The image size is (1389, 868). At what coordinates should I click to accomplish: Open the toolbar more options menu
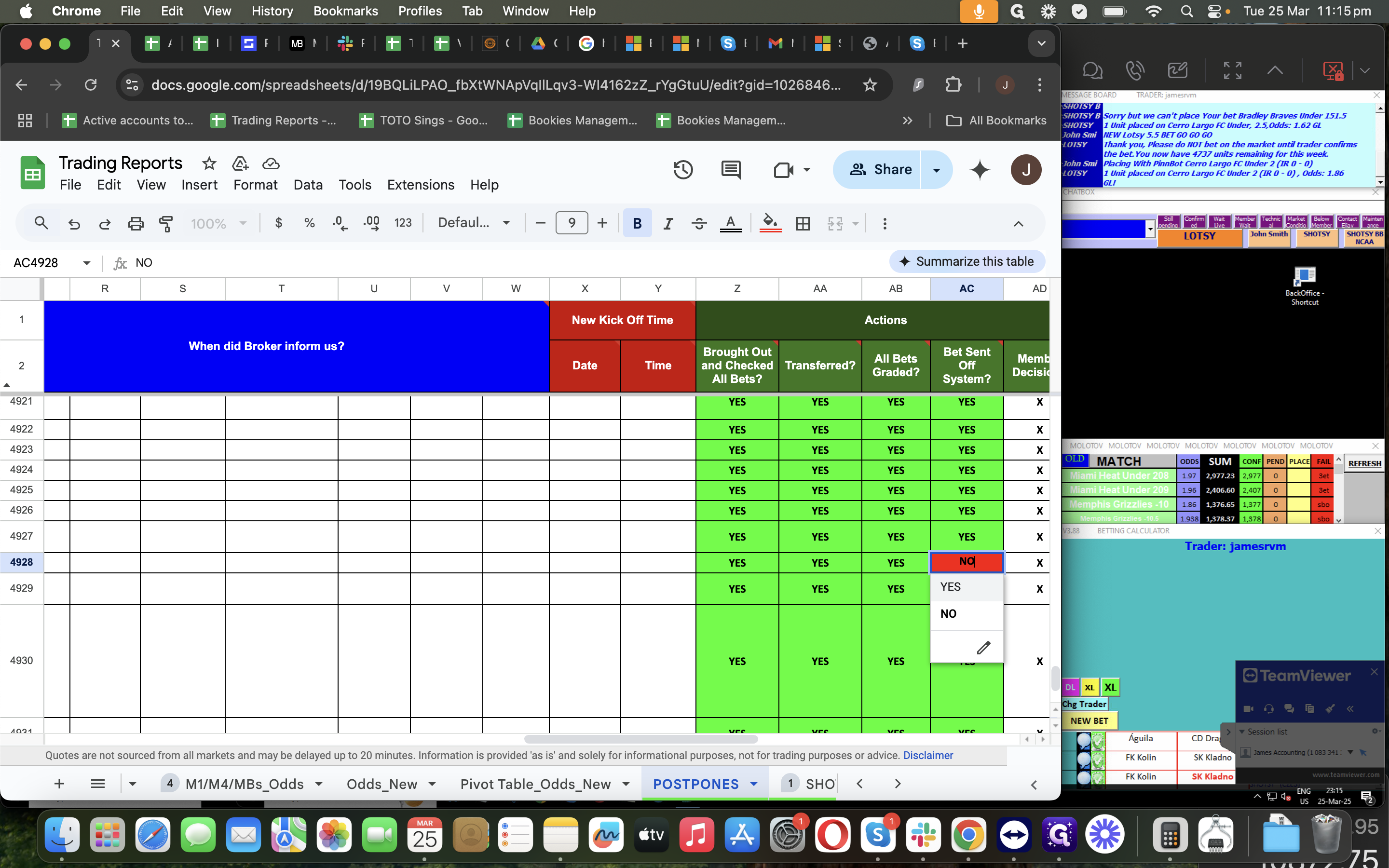(x=885, y=223)
